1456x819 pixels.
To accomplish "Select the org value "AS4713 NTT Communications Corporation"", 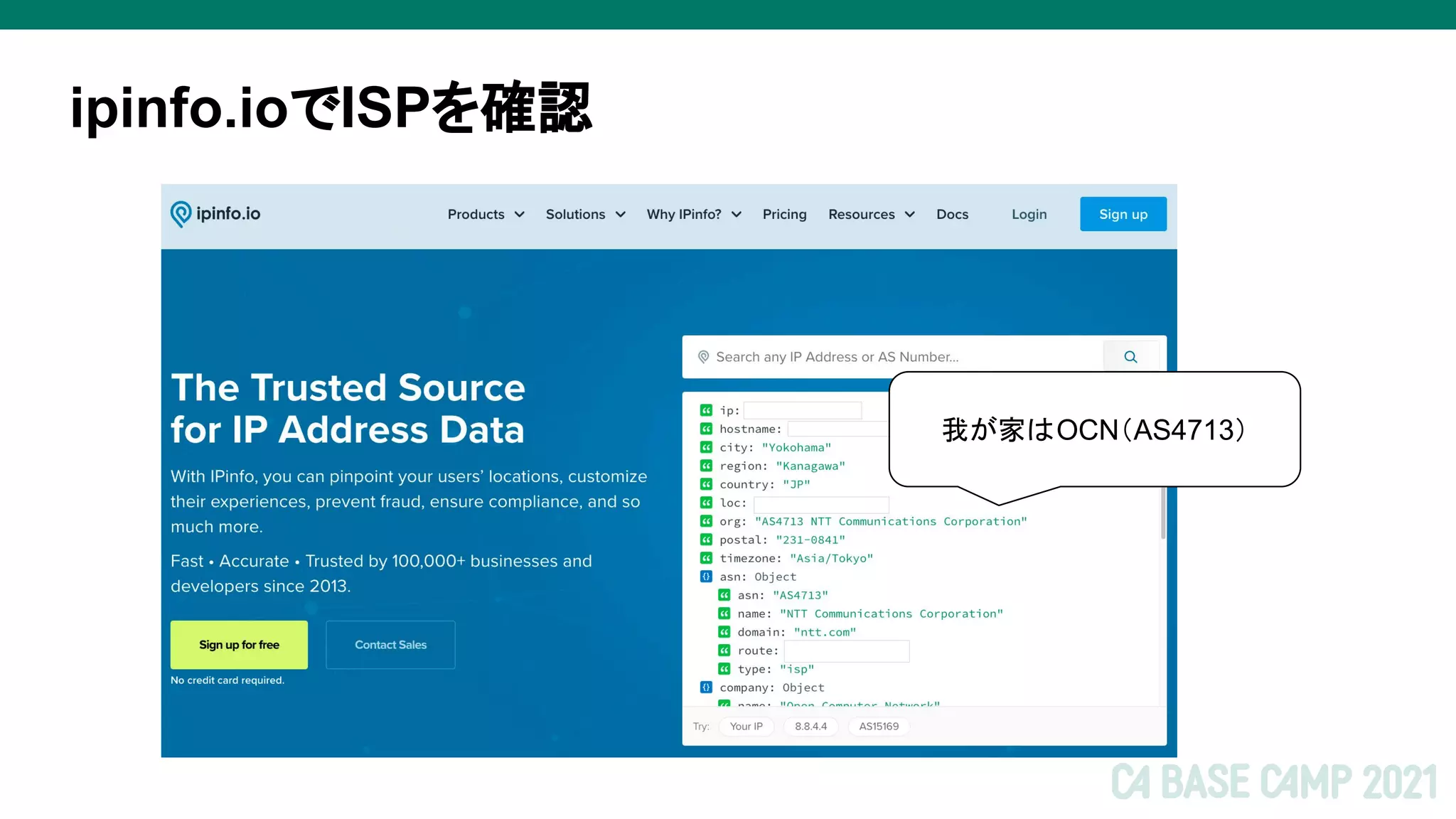I will pyautogui.click(x=891, y=521).
